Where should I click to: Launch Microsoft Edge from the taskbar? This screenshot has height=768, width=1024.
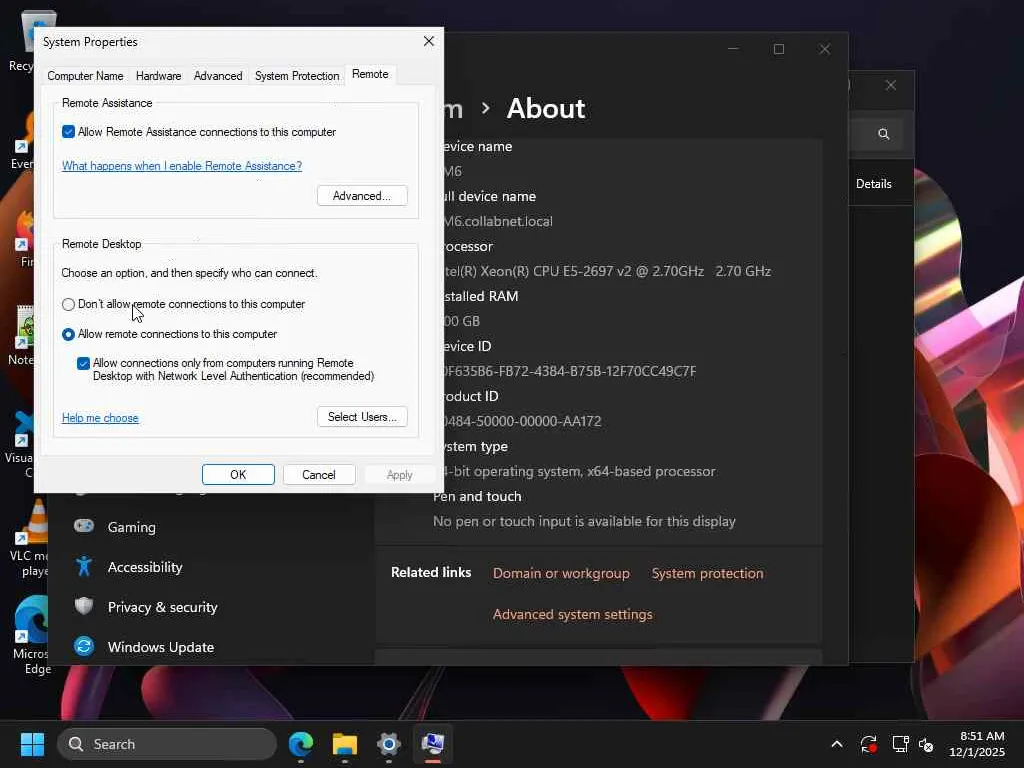pos(301,744)
